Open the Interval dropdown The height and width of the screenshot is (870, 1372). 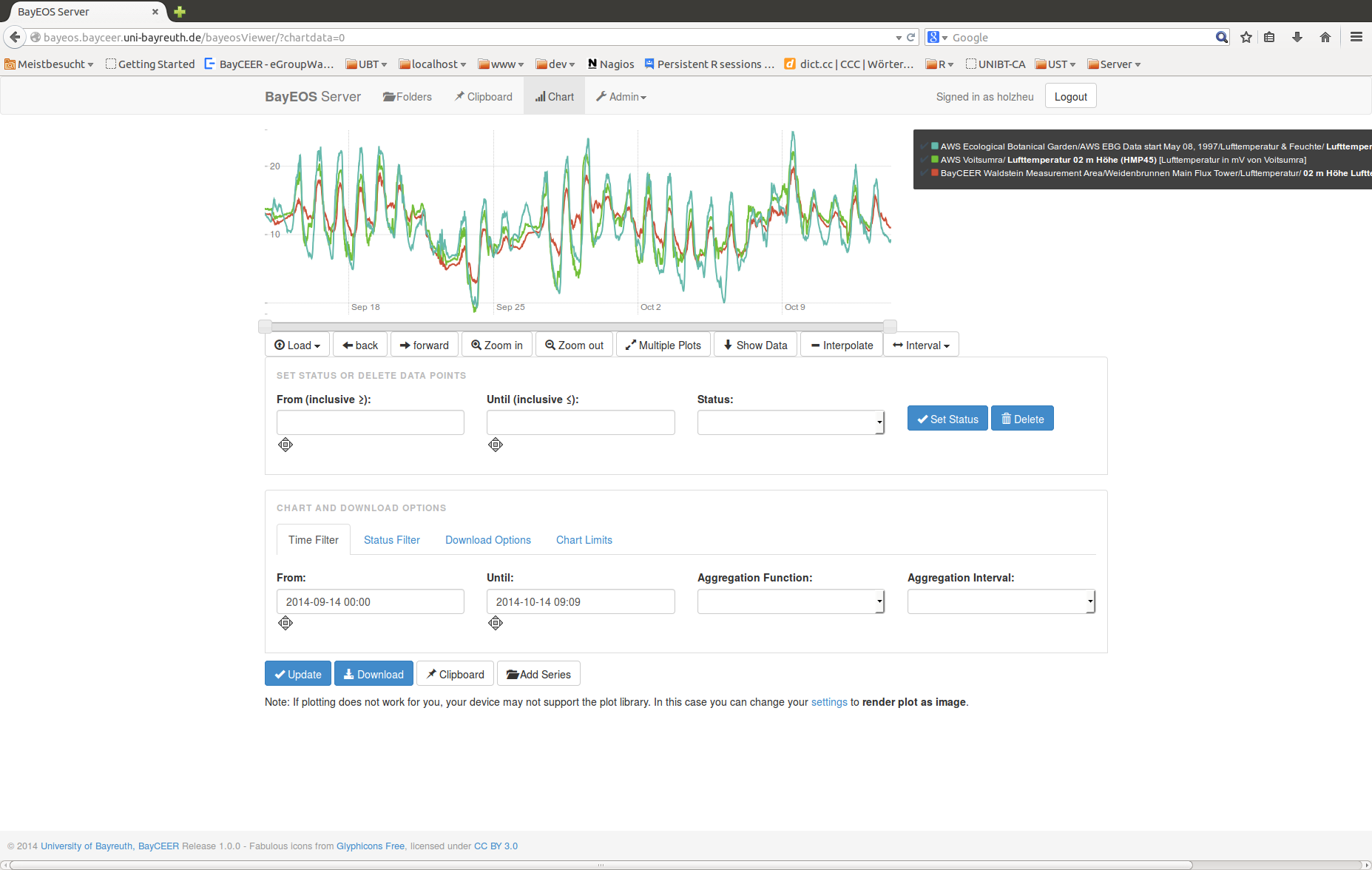pos(921,345)
